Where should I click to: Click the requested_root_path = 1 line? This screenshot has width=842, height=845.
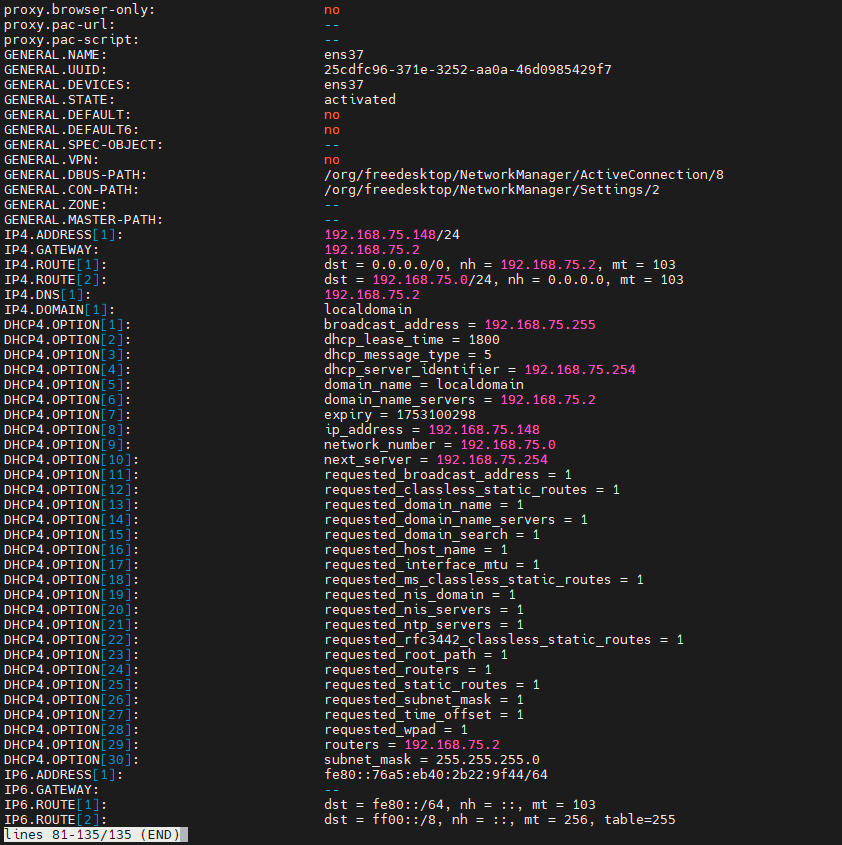pyautogui.click(x=416, y=654)
